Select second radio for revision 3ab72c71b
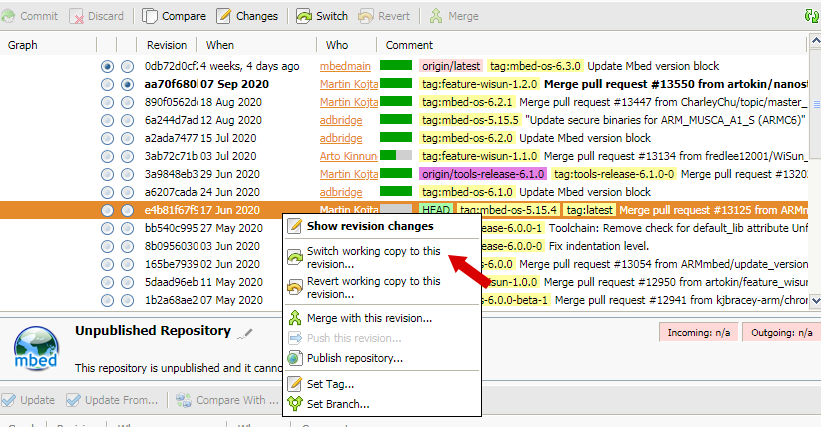This screenshot has width=821, height=427. point(127,156)
